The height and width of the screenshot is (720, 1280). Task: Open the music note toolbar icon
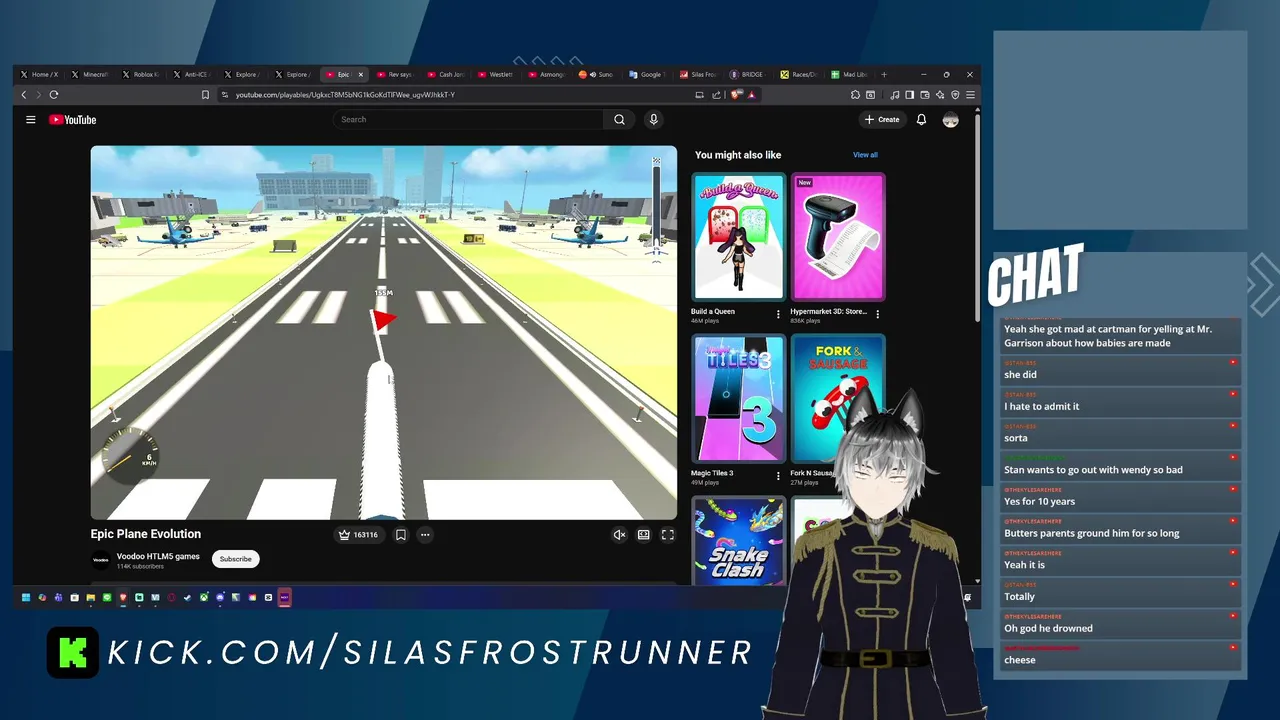coord(895,95)
